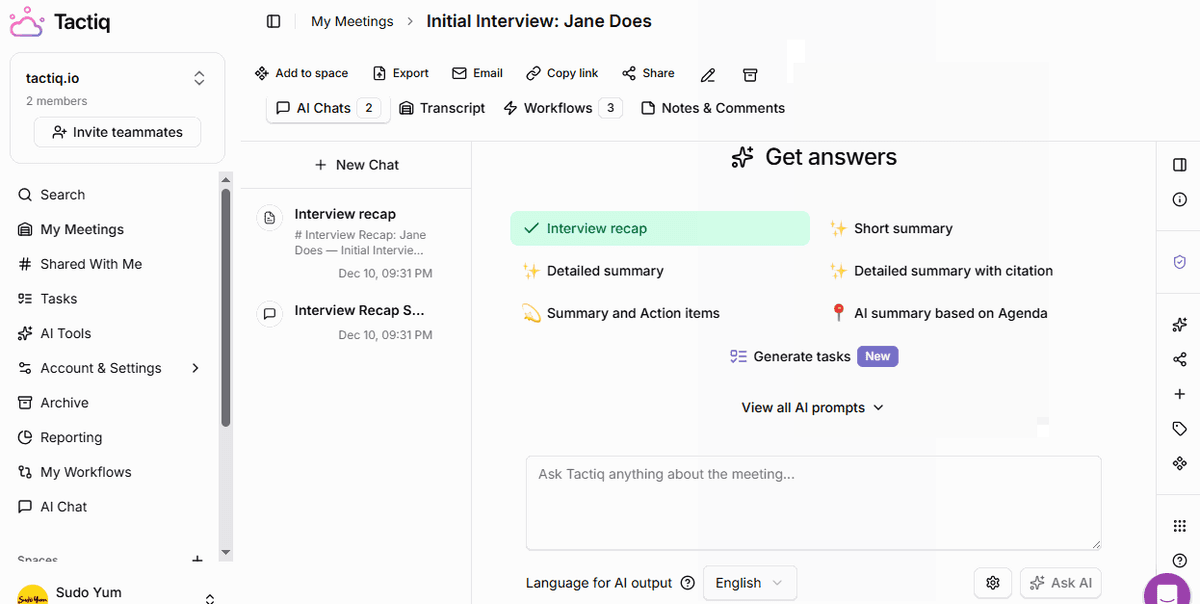Click Add to space

point(301,73)
